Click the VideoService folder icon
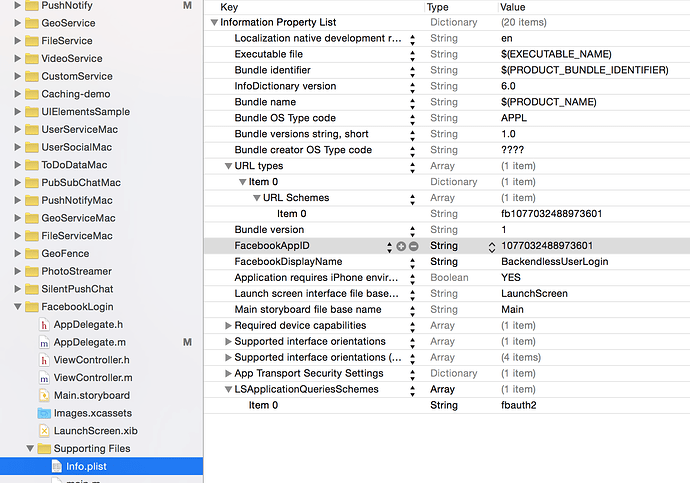Viewport: 690px width, 483px height. pyautogui.click(x=32, y=59)
